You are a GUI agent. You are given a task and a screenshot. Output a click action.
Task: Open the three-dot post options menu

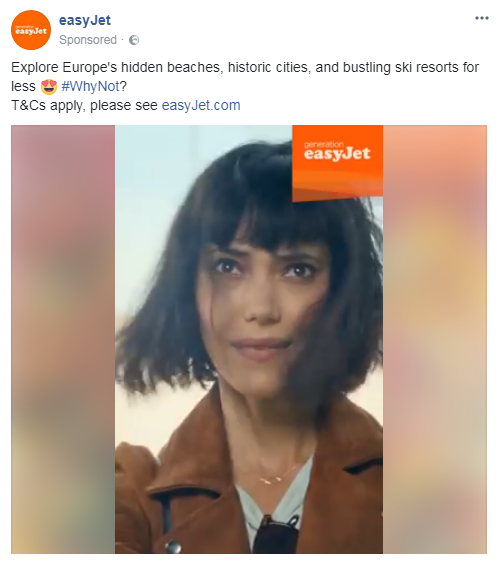pos(481,18)
